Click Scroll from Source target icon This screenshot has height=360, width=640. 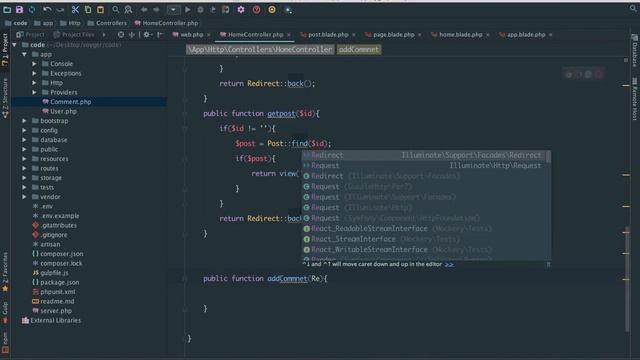pos(121,35)
